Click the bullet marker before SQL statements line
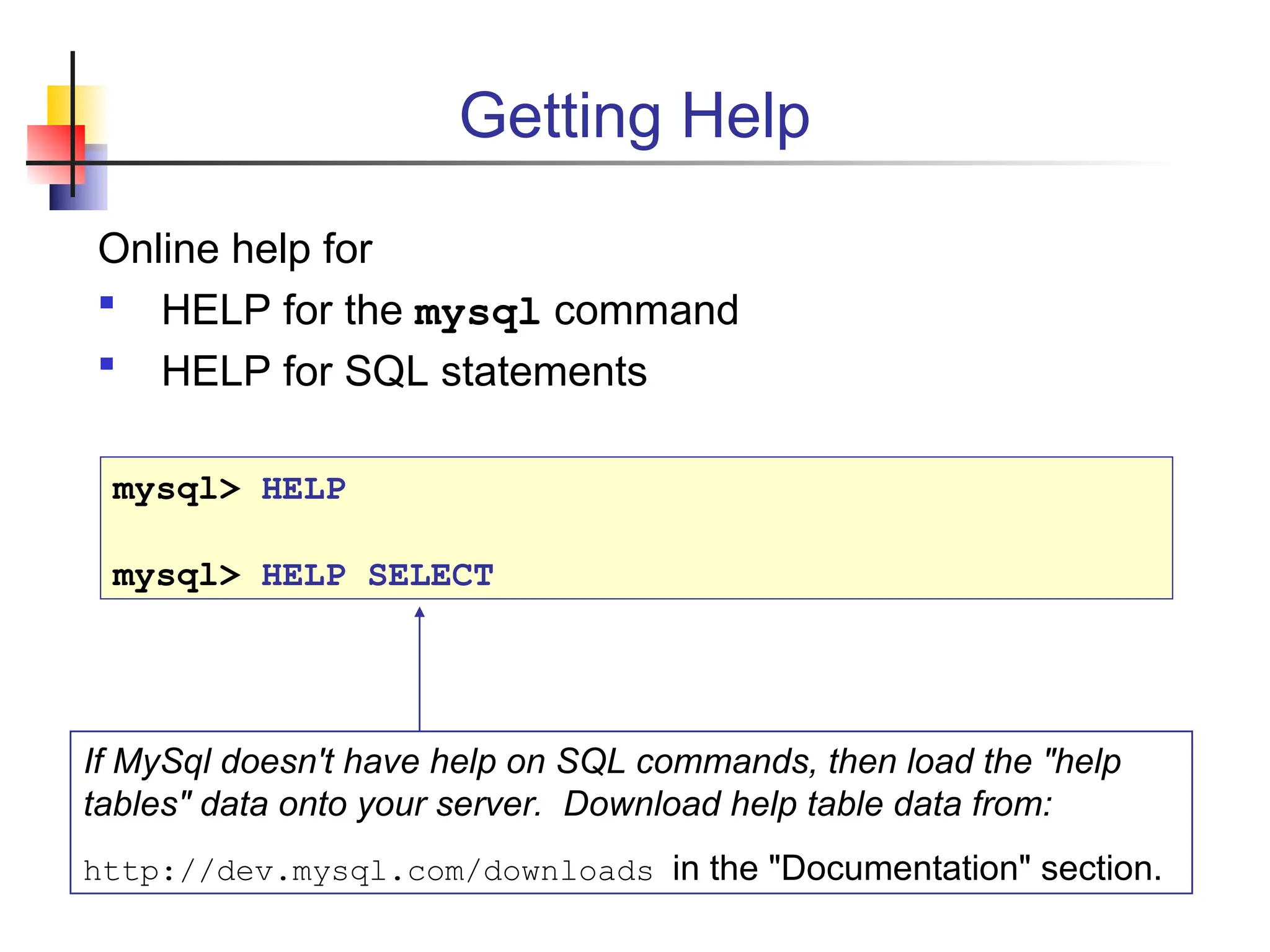The height and width of the screenshot is (952, 1270). pyautogui.click(x=107, y=363)
